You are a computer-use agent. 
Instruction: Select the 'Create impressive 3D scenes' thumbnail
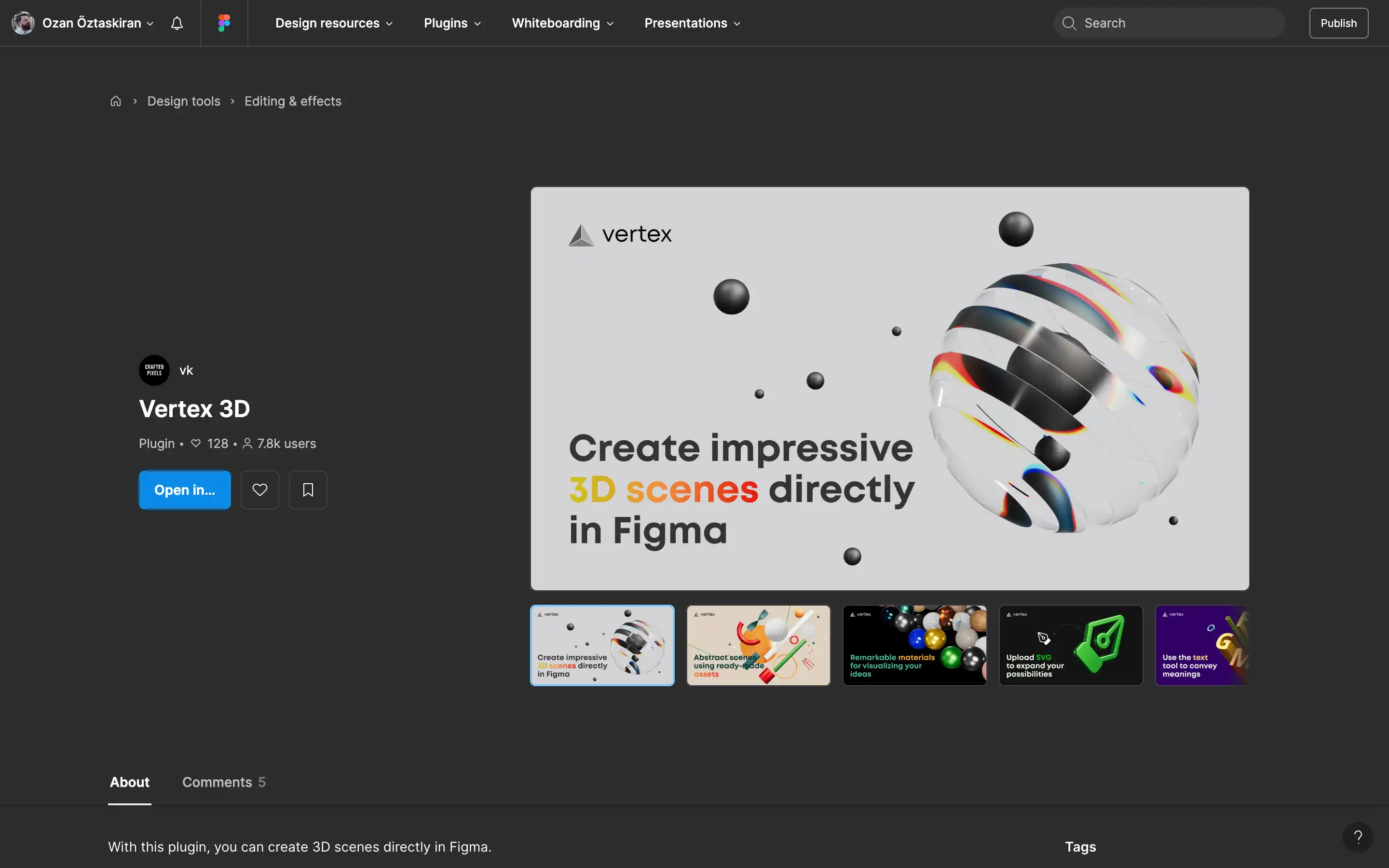coord(602,645)
